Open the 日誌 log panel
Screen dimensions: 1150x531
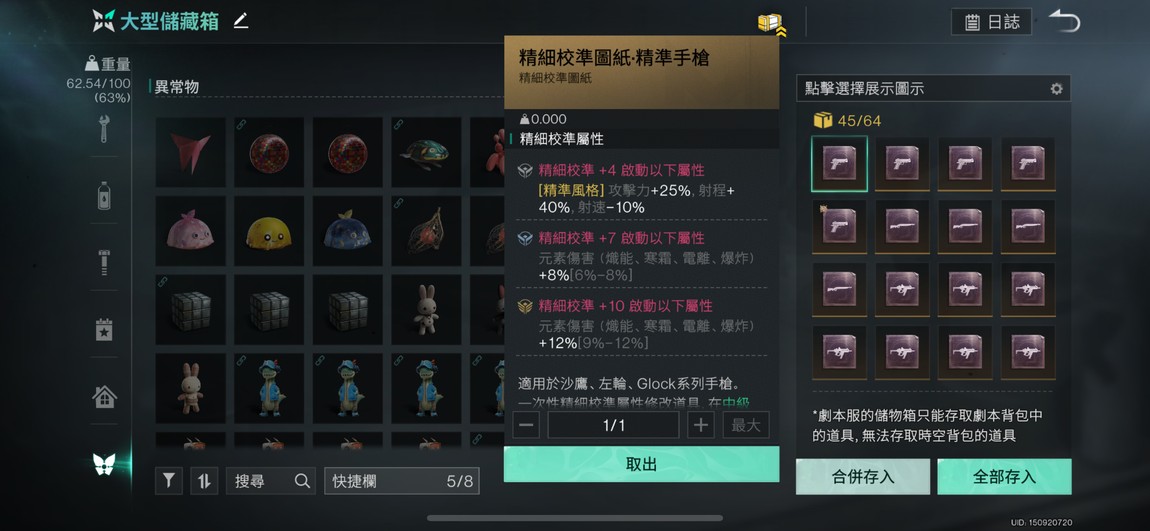point(992,22)
